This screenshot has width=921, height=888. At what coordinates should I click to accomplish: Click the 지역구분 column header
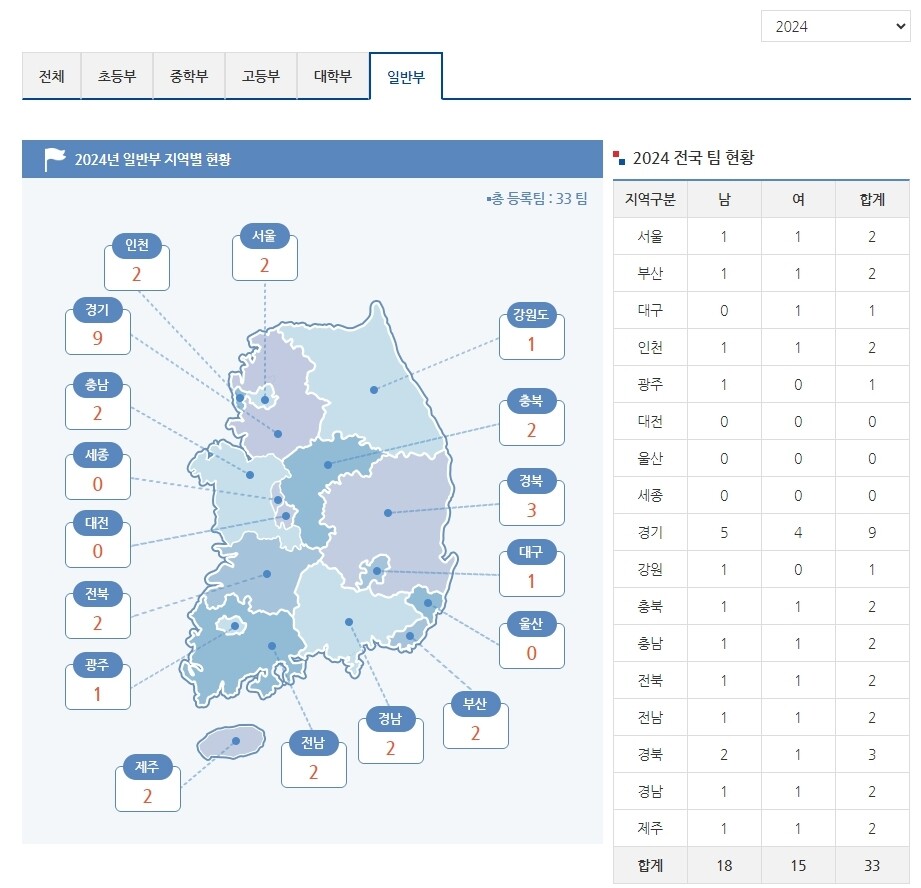pyautogui.click(x=650, y=199)
